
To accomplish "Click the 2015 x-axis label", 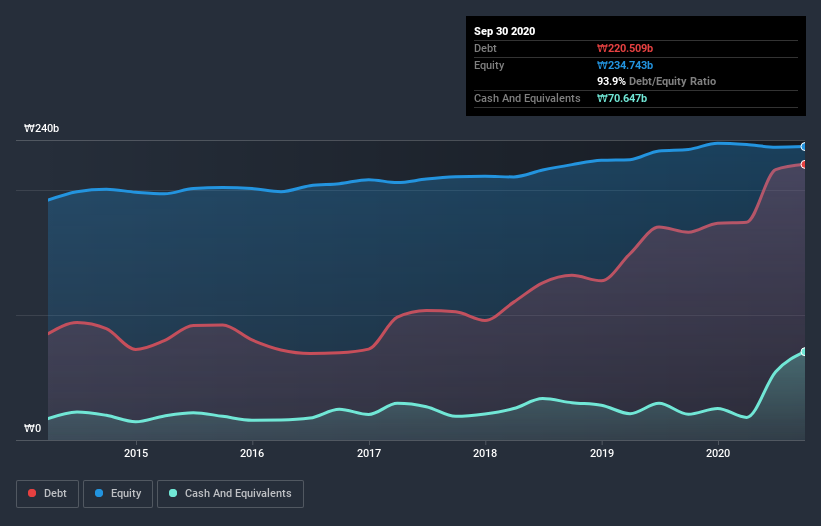I will [x=136, y=453].
